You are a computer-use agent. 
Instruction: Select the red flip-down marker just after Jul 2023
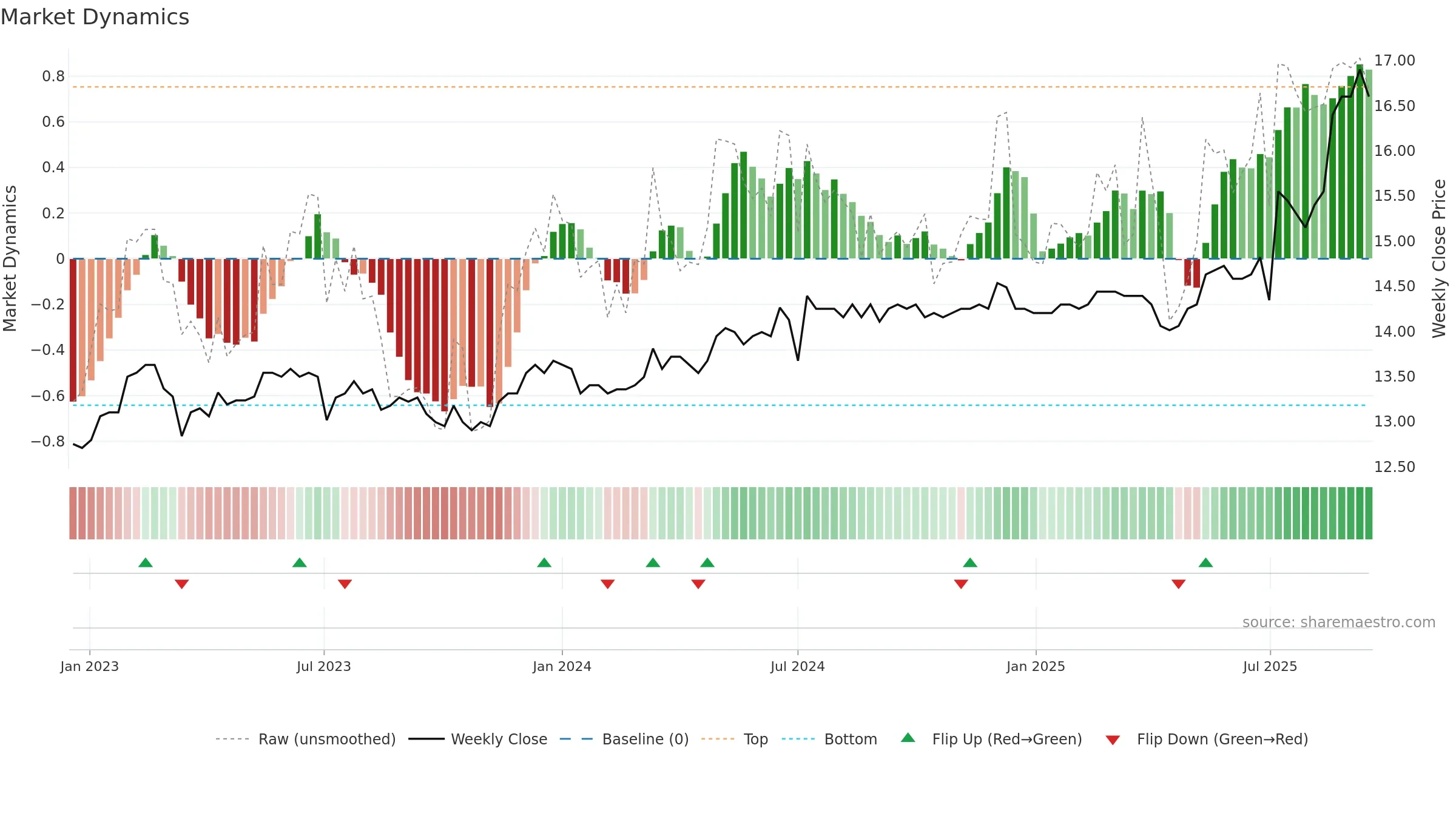345,584
